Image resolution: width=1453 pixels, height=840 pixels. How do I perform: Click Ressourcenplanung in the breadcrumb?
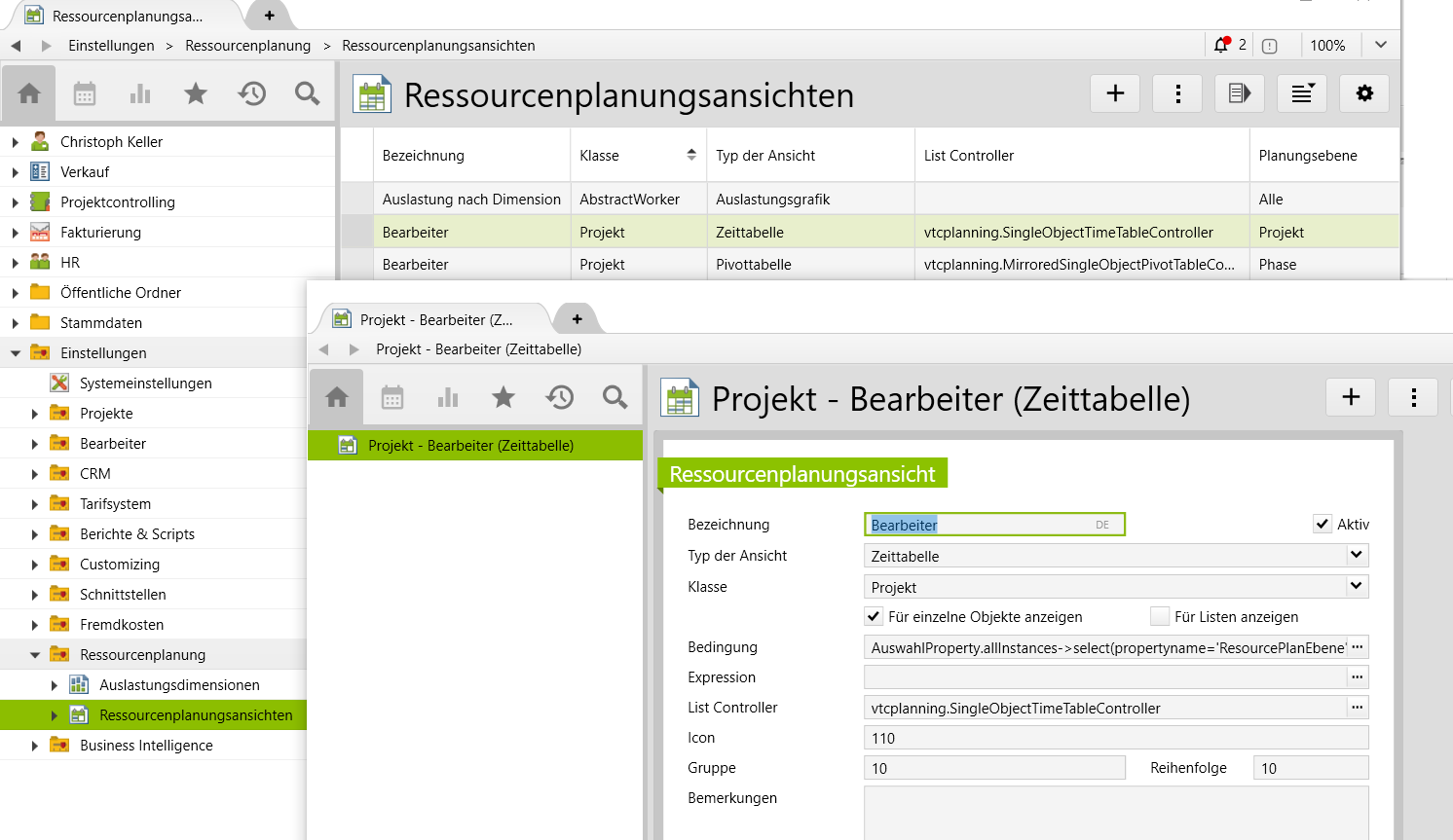coord(247,46)
